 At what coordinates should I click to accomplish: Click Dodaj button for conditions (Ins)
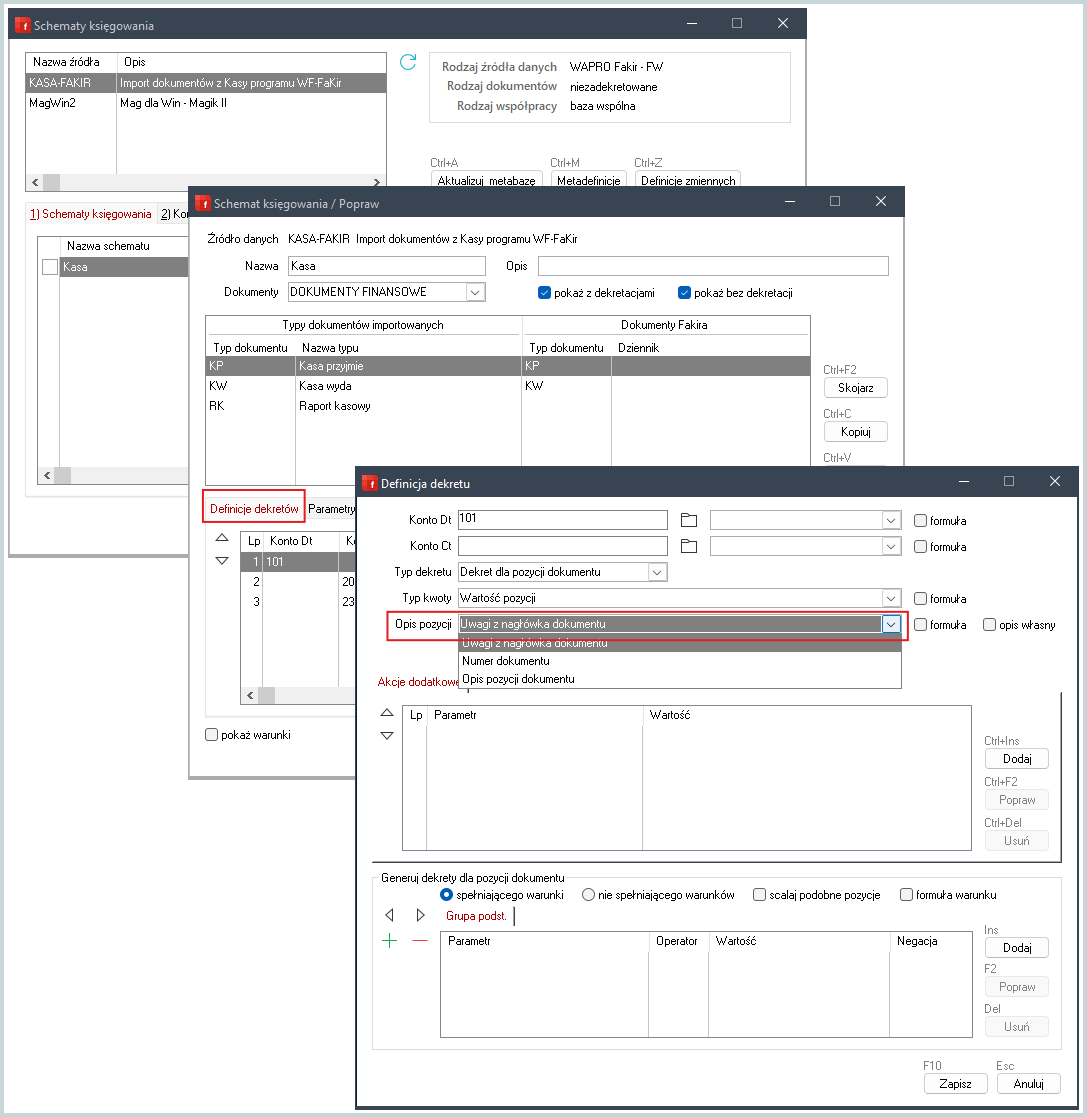[1017, 947]
